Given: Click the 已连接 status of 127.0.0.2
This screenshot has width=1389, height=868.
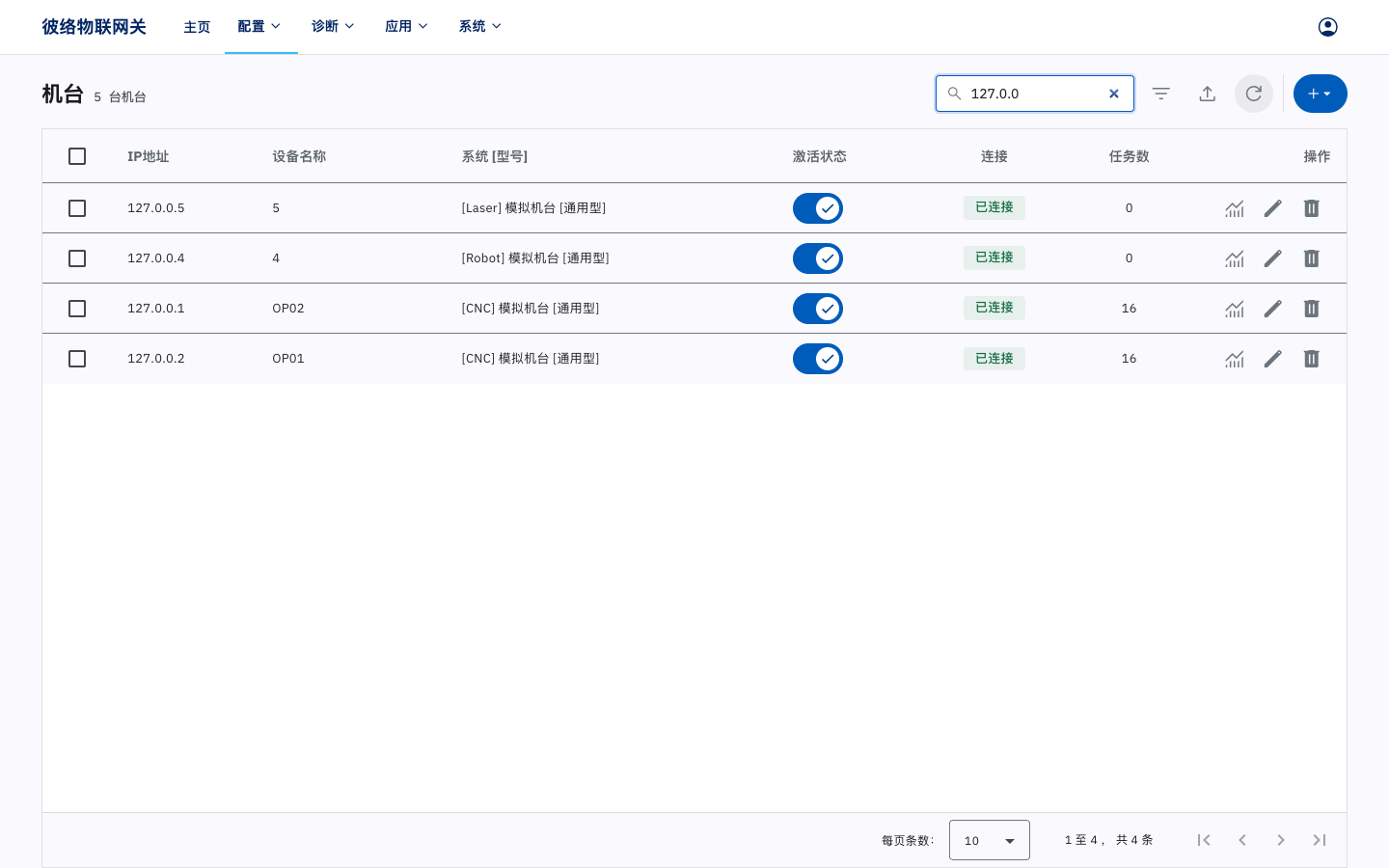Looking at the screenshot, I should point(994,359).
